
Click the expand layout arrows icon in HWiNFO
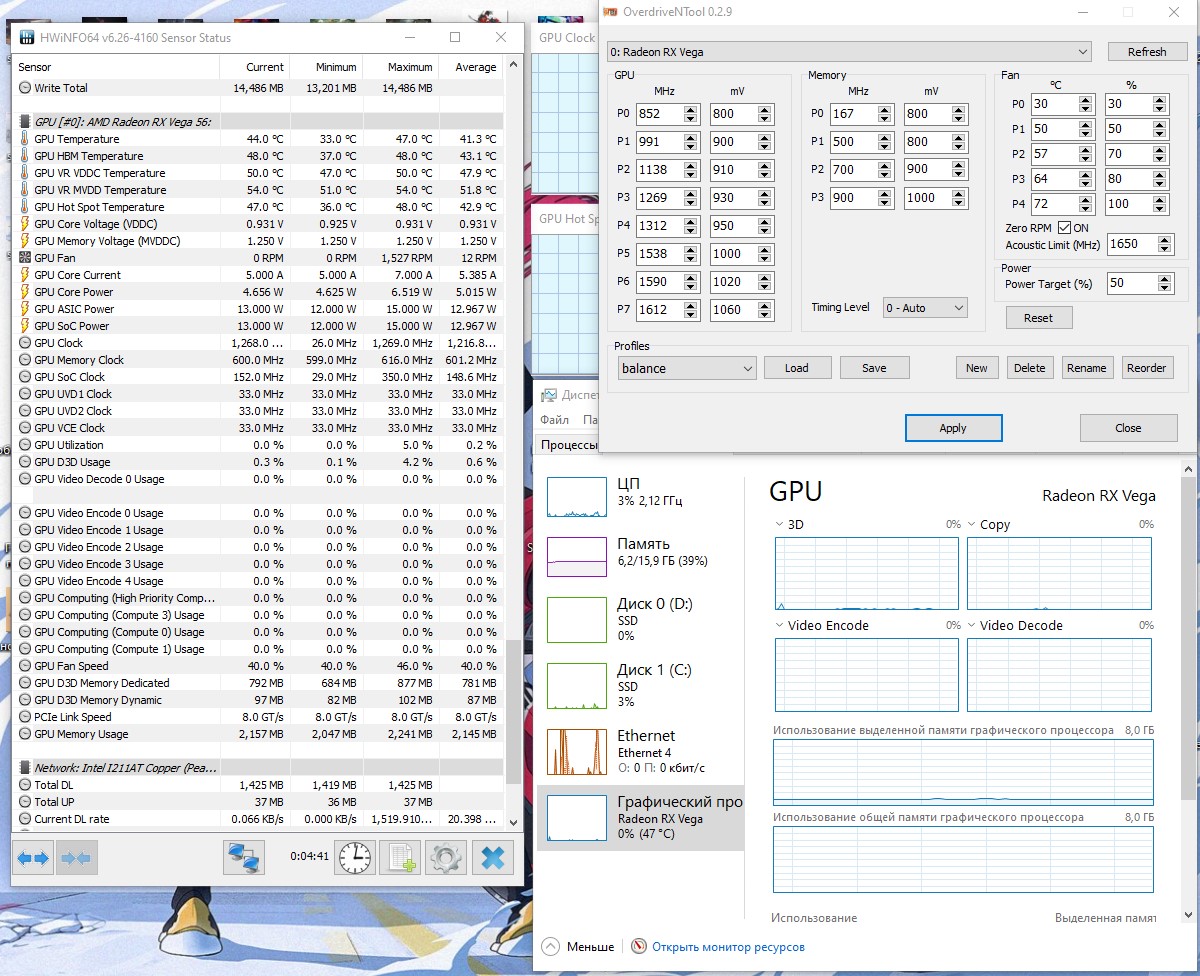click(x=34, y=858)
